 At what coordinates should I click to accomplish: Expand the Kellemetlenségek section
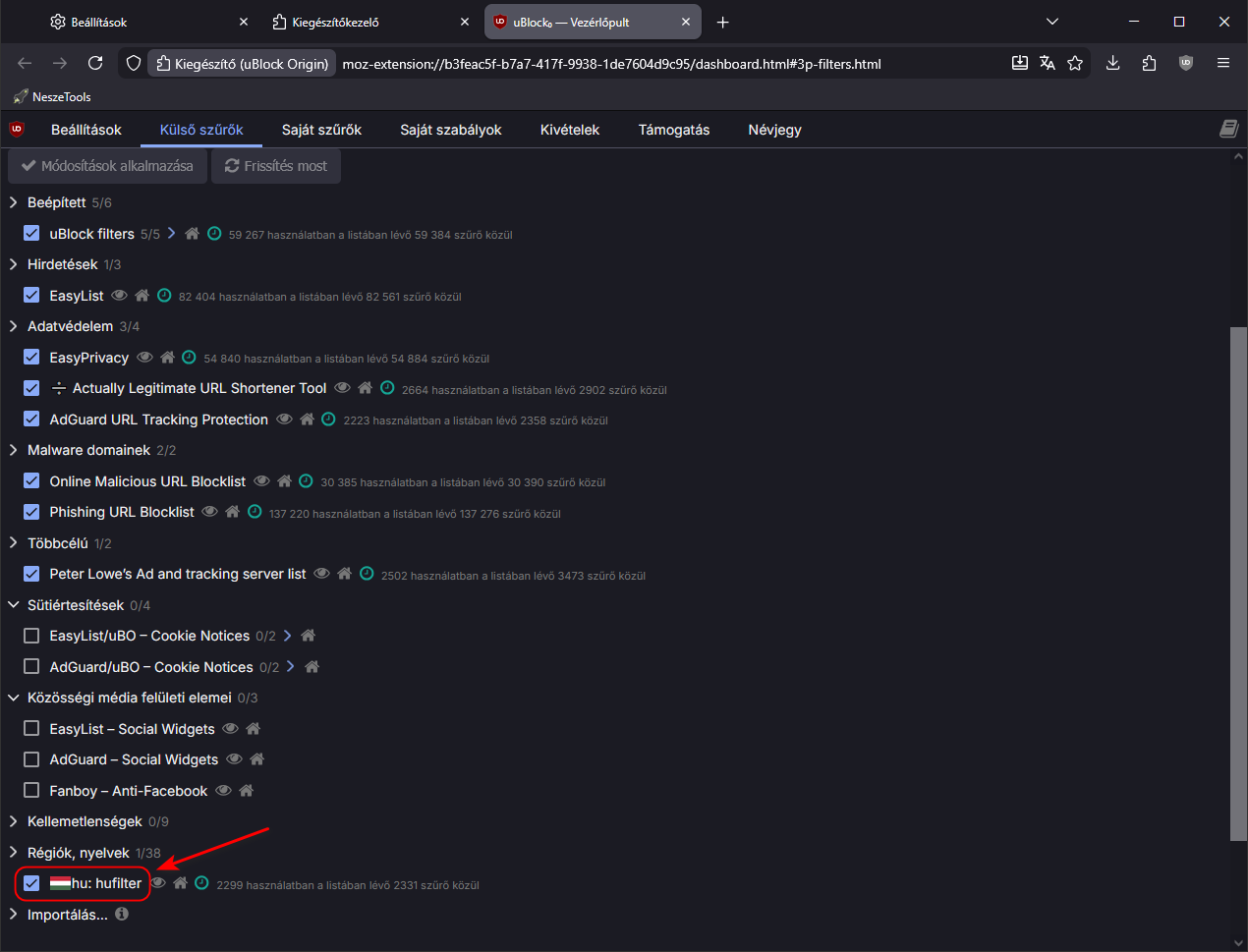pos(13,821)
